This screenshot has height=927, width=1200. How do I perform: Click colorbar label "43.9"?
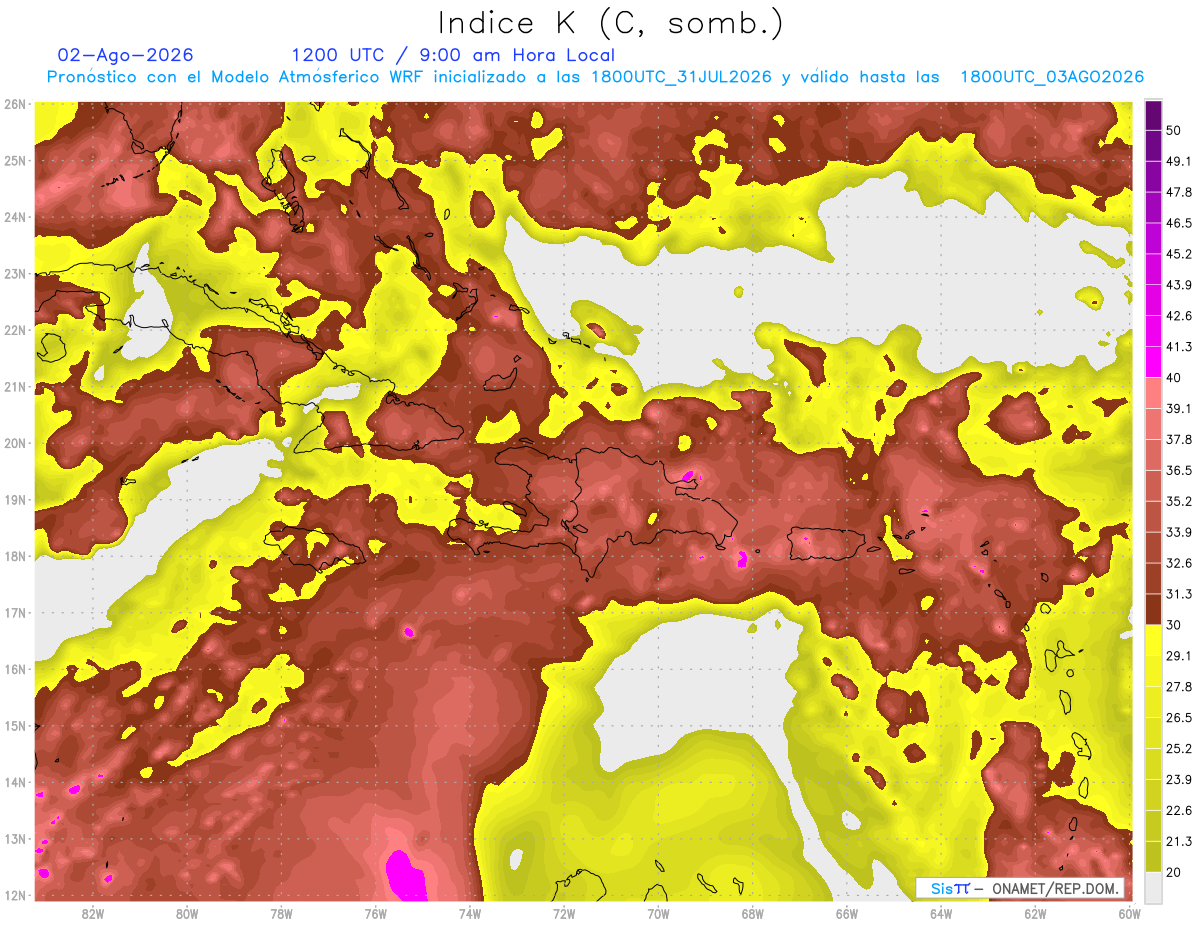point(1178,285)
